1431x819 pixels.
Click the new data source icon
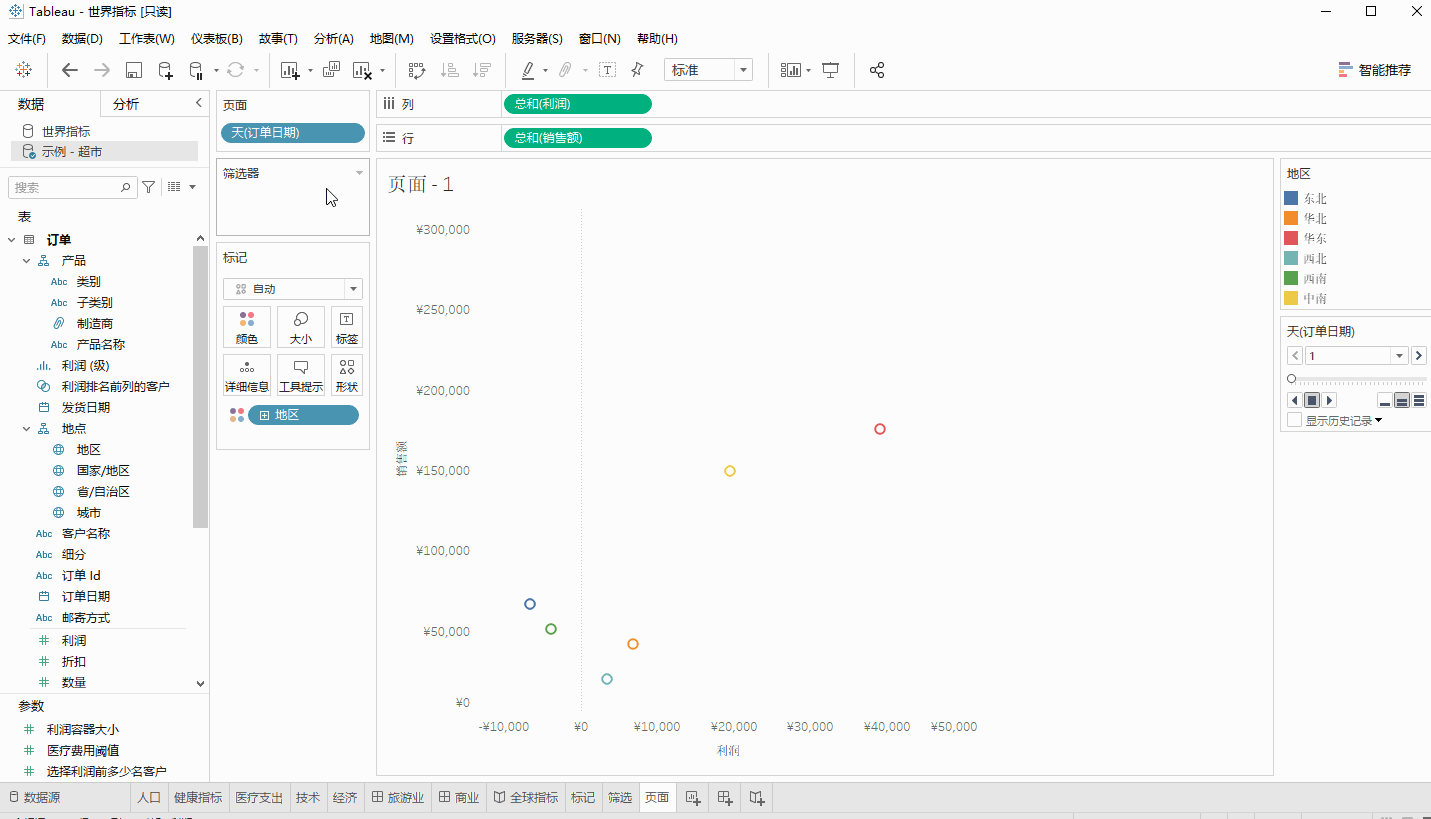165,70
